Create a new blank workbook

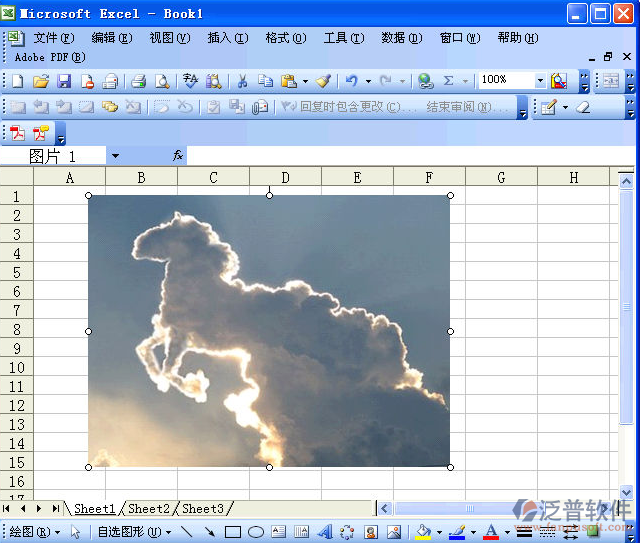(x=18, y=81)
